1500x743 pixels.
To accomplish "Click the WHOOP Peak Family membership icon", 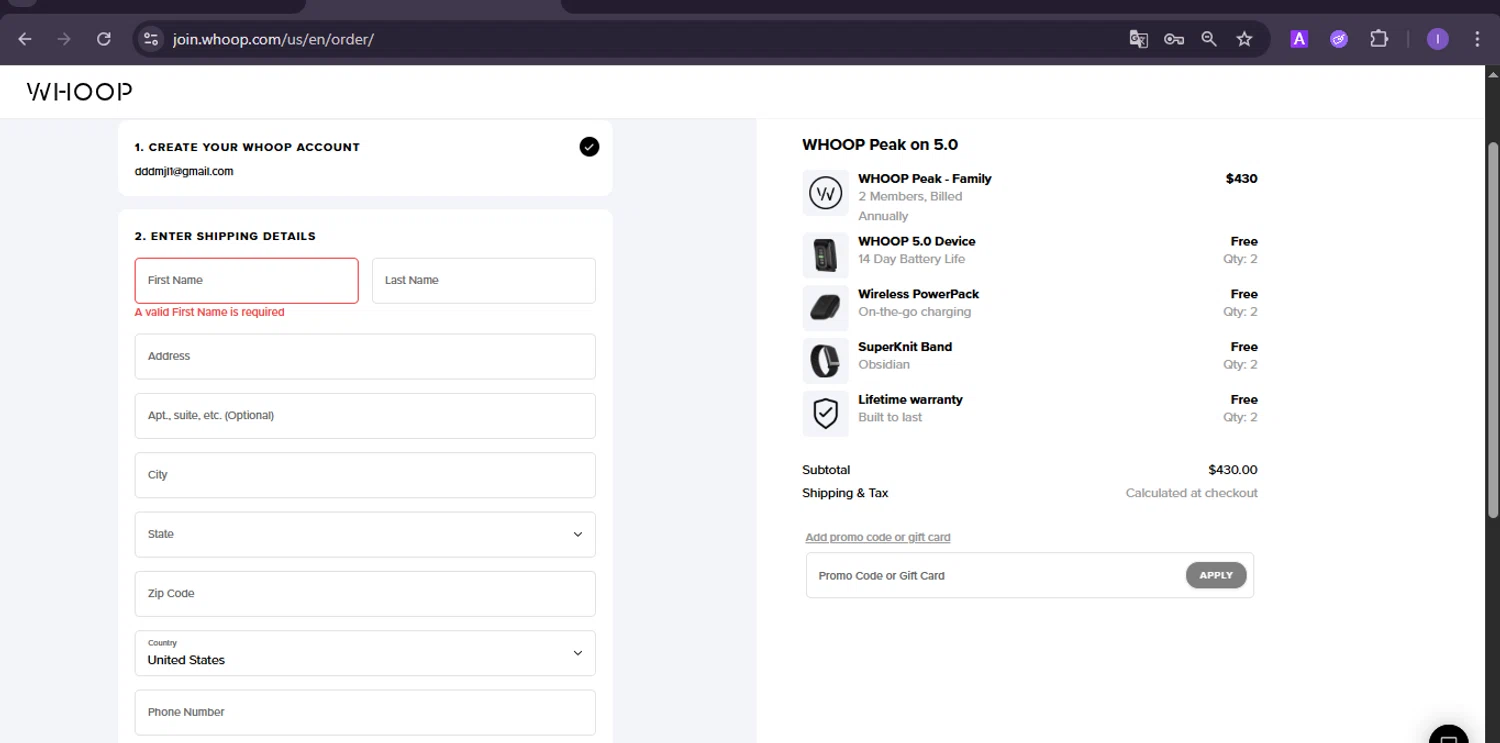I will pos(825,193).
